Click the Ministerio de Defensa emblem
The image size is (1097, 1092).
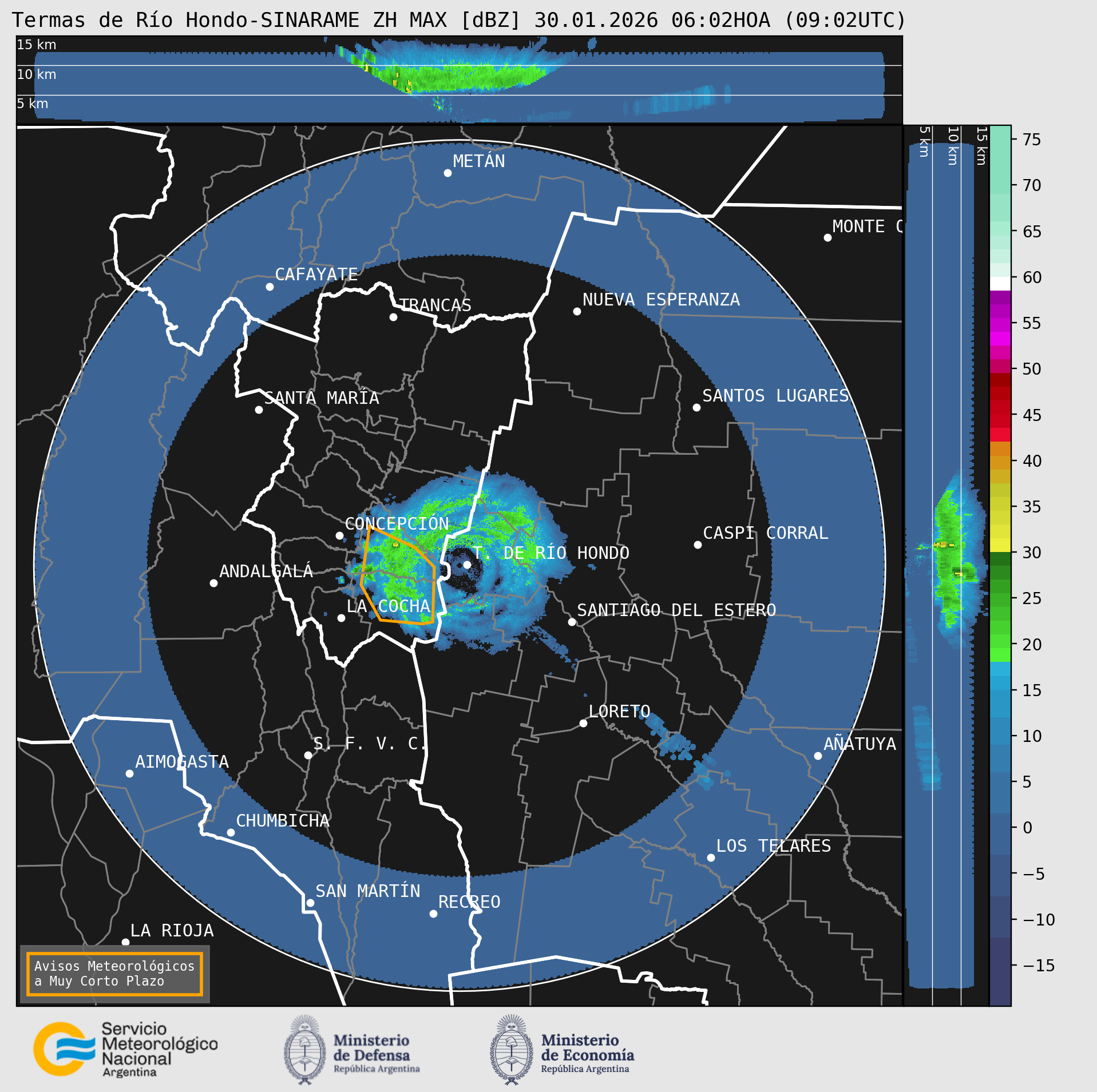pyautogui.click(x=304, y=1050)
